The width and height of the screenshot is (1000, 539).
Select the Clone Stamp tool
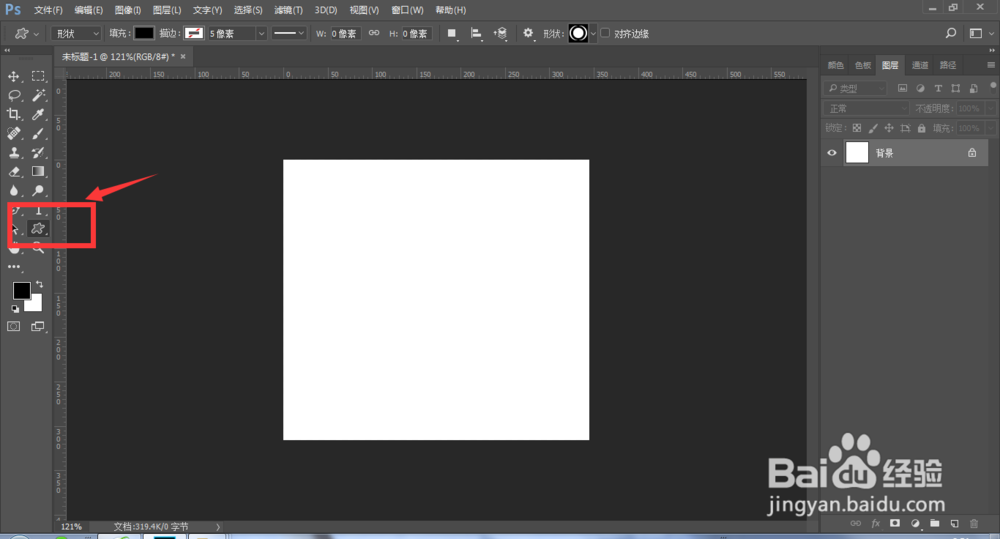pyautogui.click(x=13, y=152)
